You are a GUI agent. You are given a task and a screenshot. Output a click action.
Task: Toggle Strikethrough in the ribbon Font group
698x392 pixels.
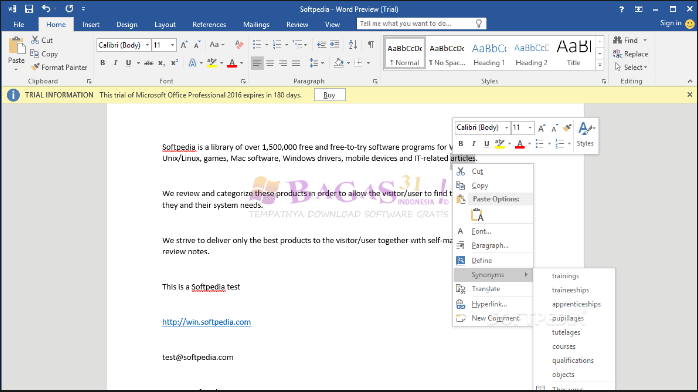(149, 63)
